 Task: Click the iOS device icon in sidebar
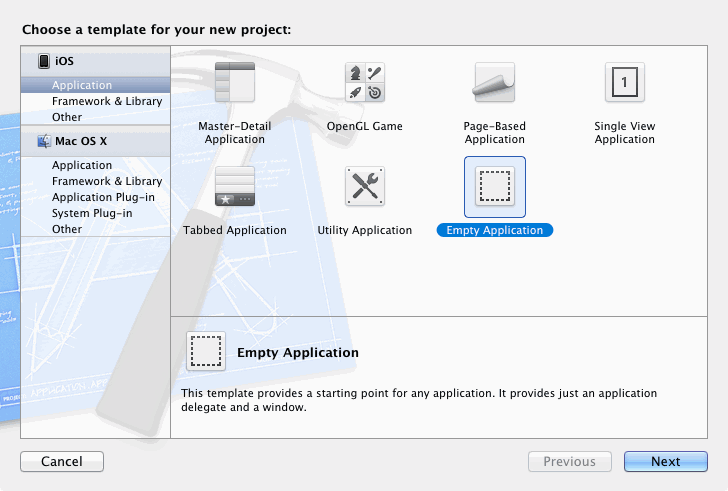(44, 61)
